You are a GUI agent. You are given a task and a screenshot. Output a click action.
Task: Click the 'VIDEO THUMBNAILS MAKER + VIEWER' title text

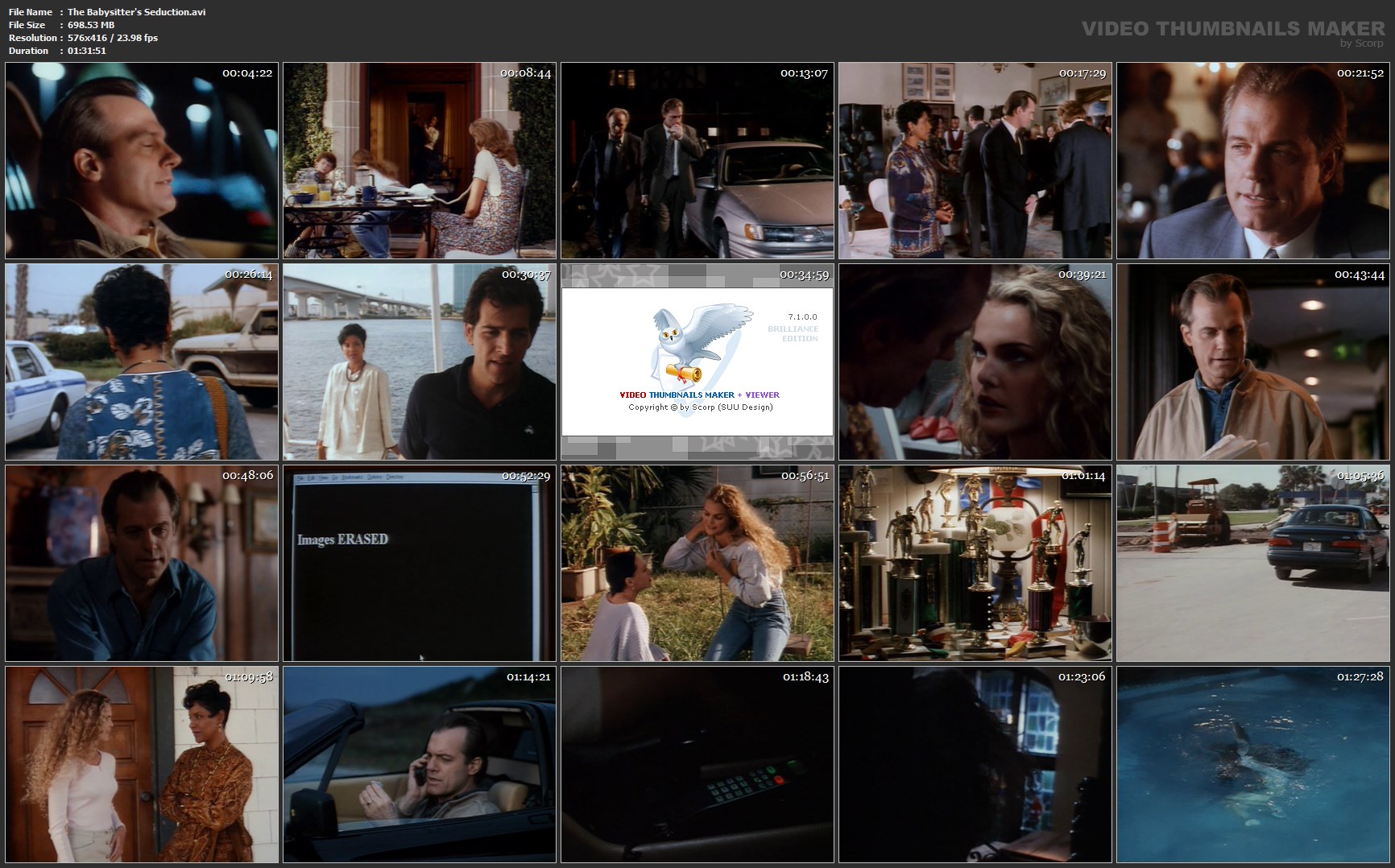click(x=699, y=395)
